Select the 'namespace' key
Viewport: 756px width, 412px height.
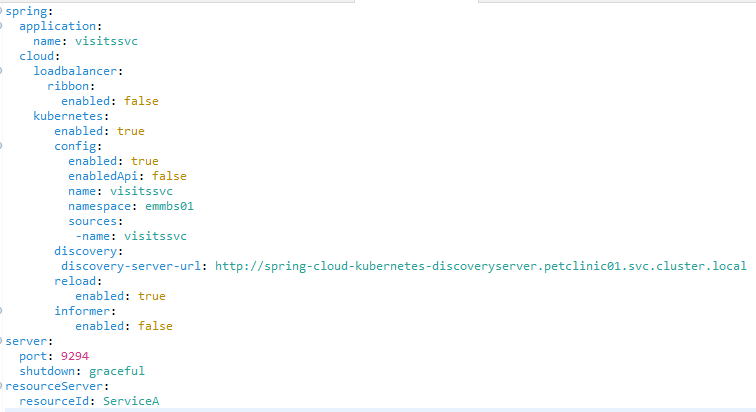click(x=99, y=206)
